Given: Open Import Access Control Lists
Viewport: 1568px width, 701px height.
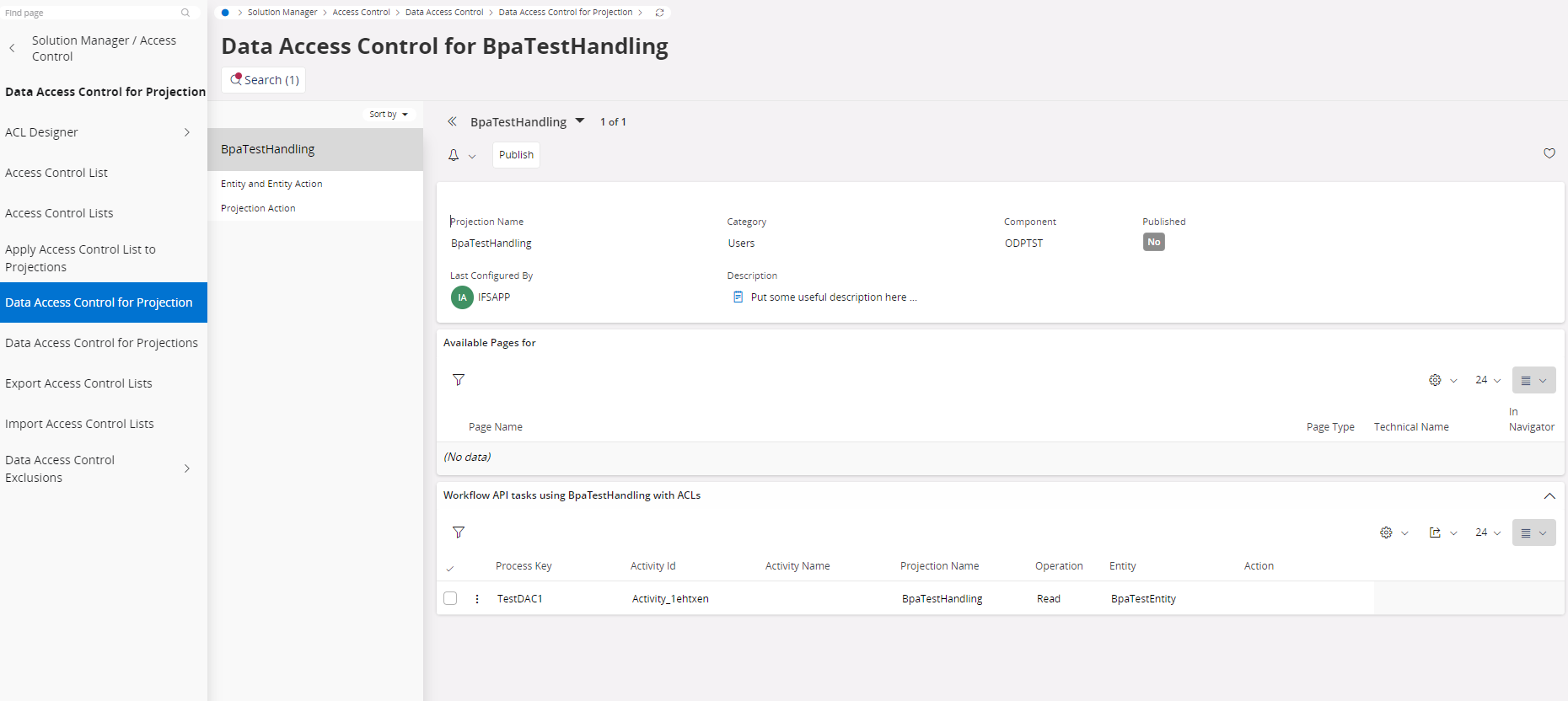Looking at the screenshot, I should (x=79, y=424).
